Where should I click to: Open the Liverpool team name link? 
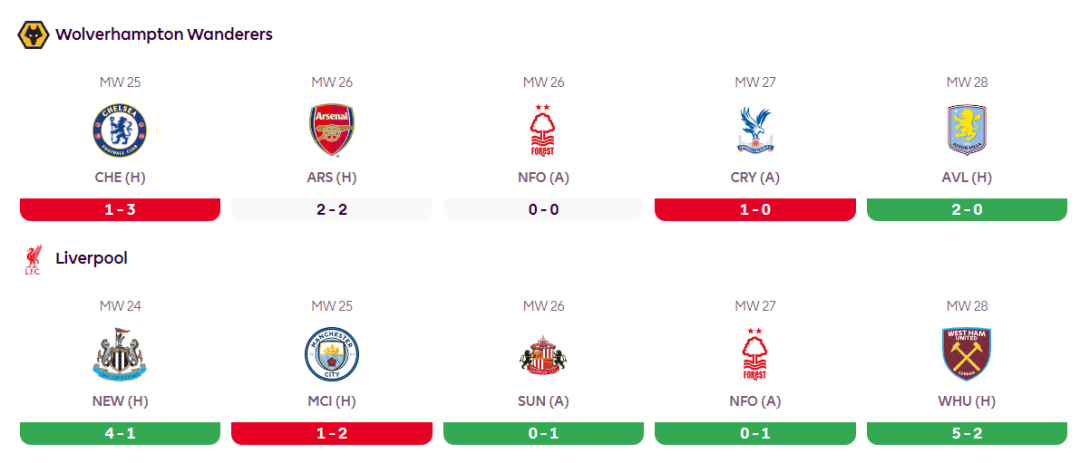pyautogui.click(x=92, y=259)
